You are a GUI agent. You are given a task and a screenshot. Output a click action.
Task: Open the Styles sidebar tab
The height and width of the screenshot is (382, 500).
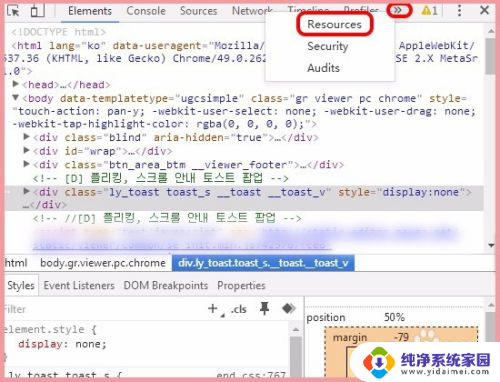(21, 285)
